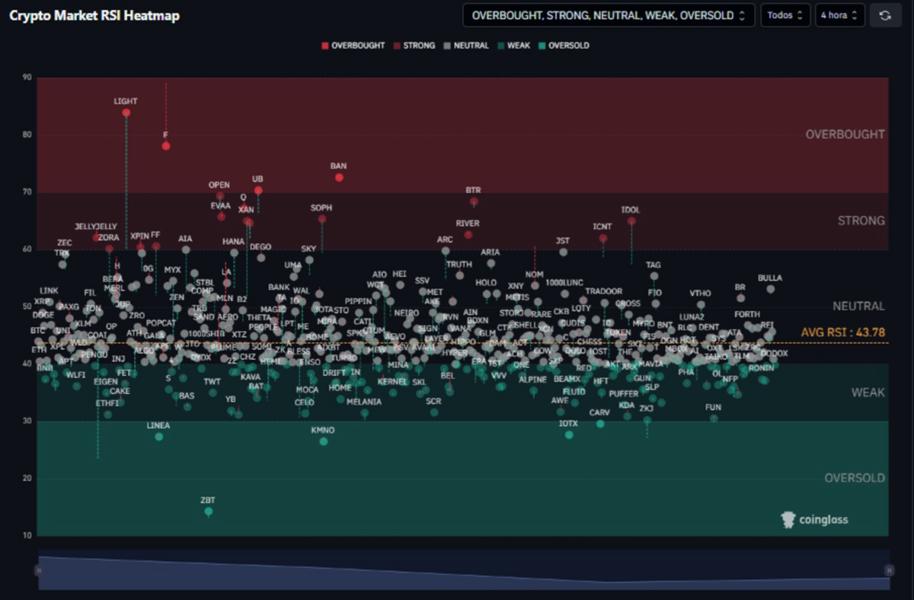Click the coinglass bat icon bottom right
This screenshot has height=600, width=914.
786,519
